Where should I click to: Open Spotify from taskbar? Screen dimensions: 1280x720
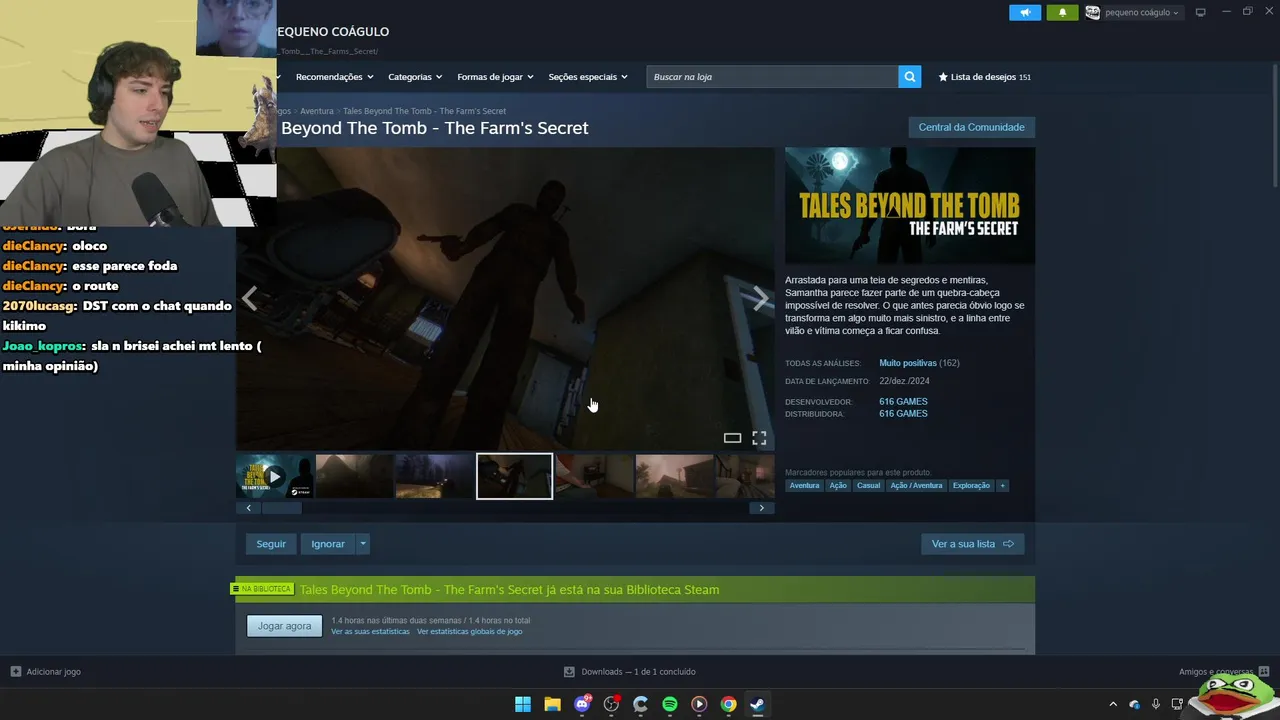[x=670, y=704]
